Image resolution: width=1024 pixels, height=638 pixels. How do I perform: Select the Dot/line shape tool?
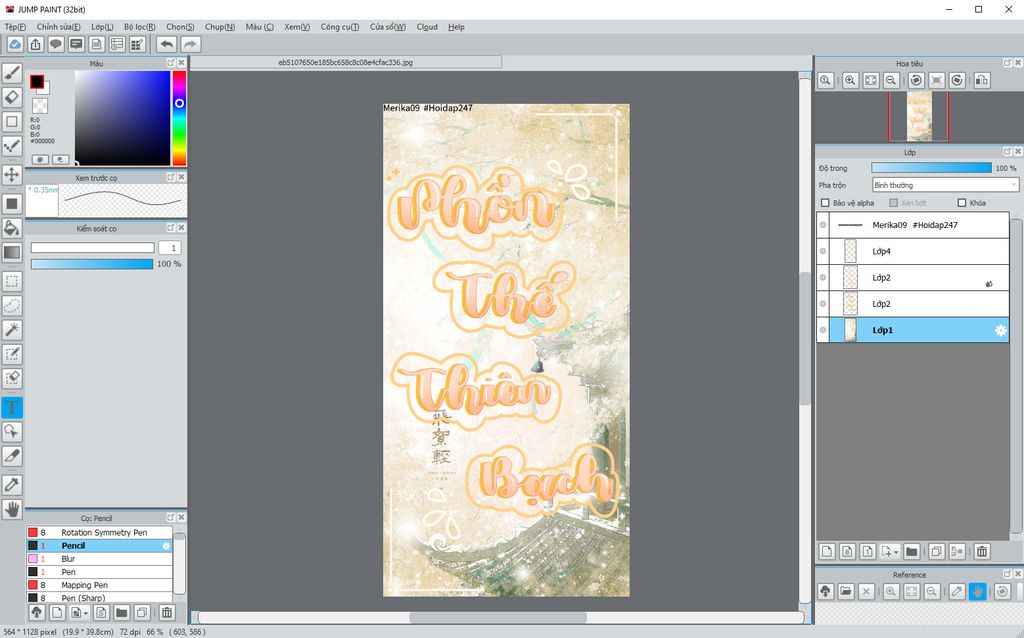pyautogui.click(x=12, y=146)
